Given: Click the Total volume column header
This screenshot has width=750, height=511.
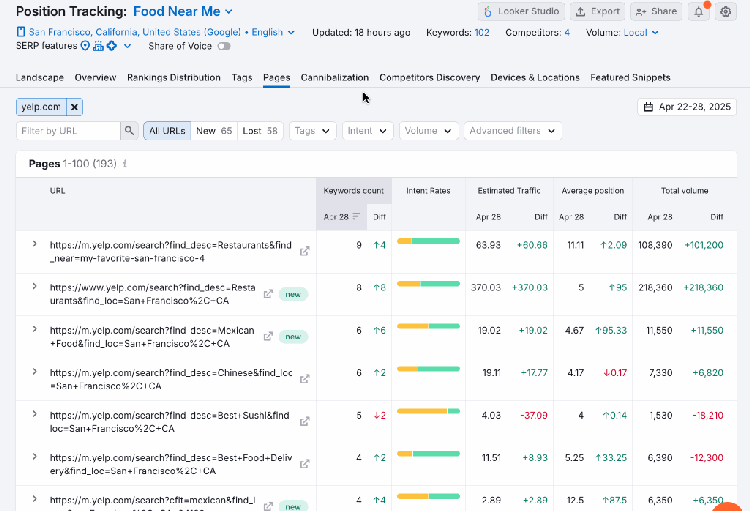Looking at the screenshot, I should point(684,190).
